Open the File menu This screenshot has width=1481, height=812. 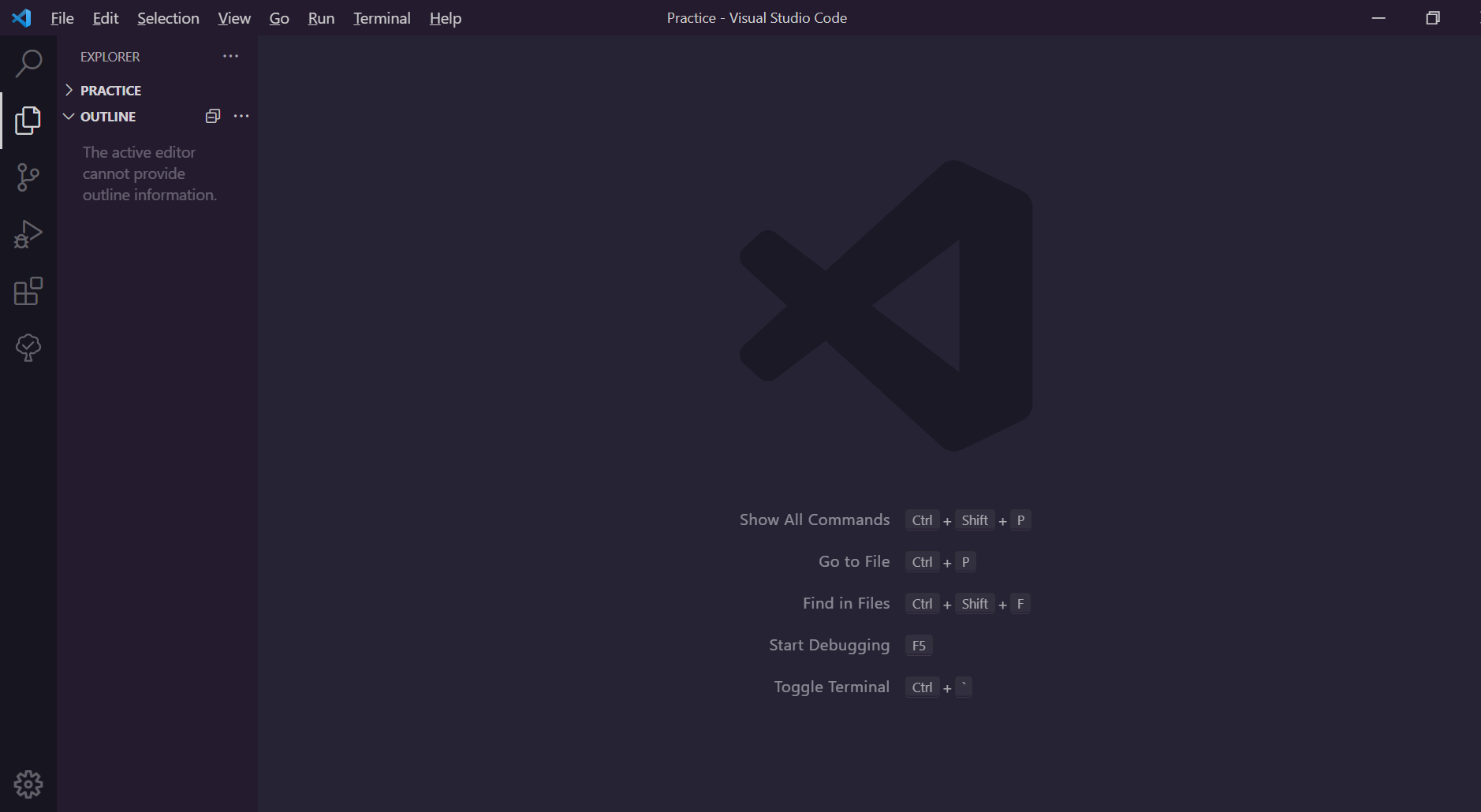[x=62, y=18]
